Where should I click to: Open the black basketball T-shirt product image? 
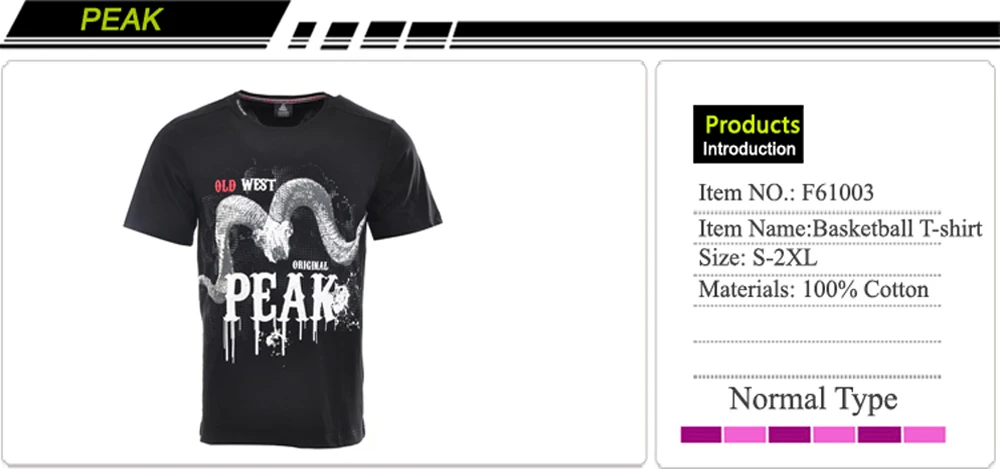pos(283,268)
